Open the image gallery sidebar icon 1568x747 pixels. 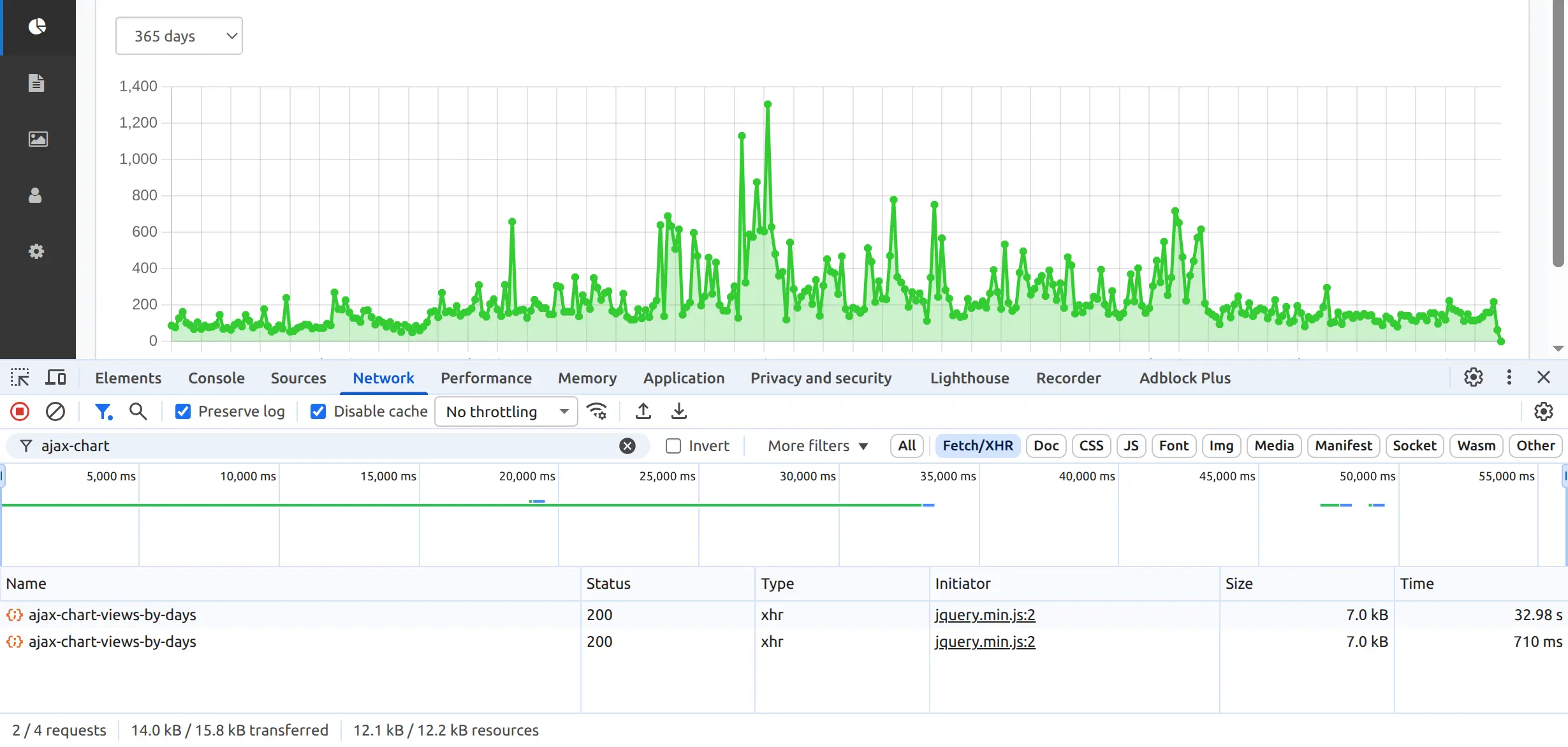pyautogui.click(x=38, y=139)
